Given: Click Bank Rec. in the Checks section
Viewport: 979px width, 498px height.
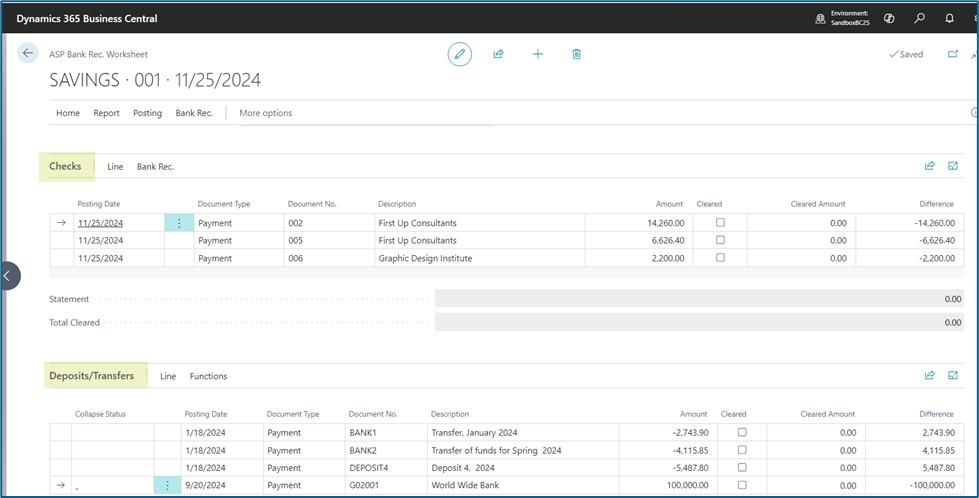Looking at the screenshot, I should (155, 167).
